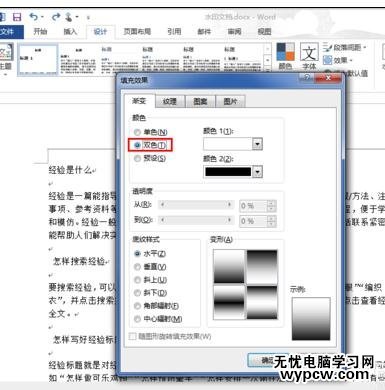Switch to the 引用 ribbon tab
The height and width of the screenshot is (390, 385).
coord(174,32)
